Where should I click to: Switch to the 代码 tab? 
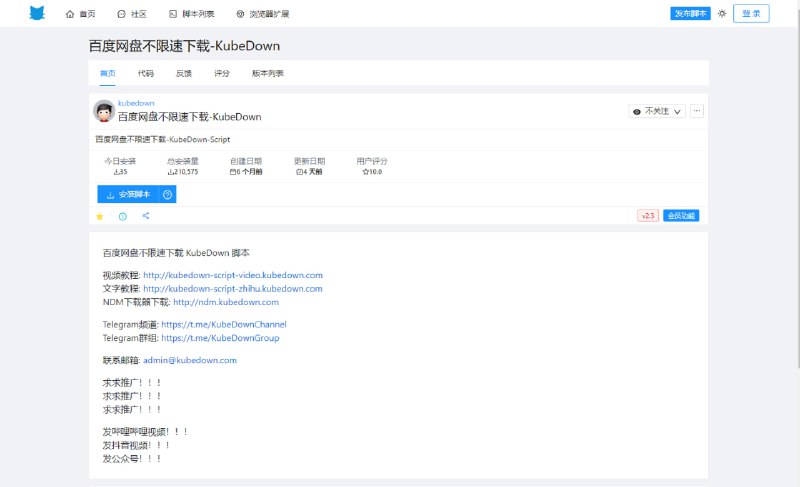146,73
